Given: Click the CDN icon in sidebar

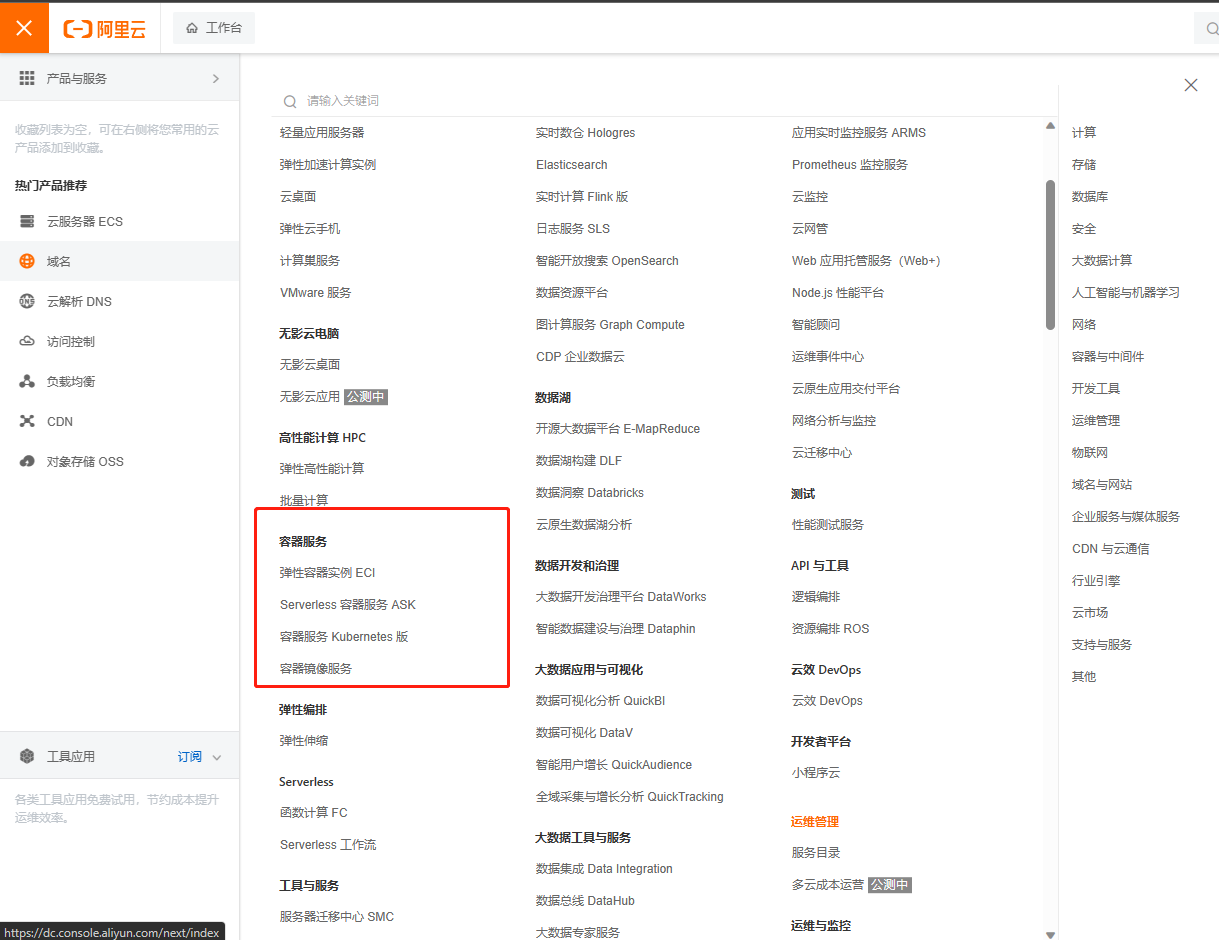Looking at the screenshot, I should pyautogui.click(x=27, y=421).
